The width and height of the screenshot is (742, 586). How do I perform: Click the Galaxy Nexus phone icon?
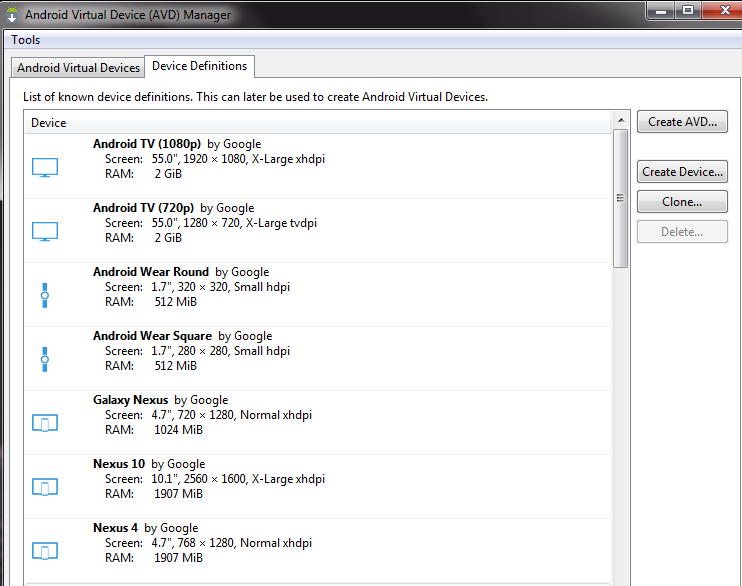point(45,423)
